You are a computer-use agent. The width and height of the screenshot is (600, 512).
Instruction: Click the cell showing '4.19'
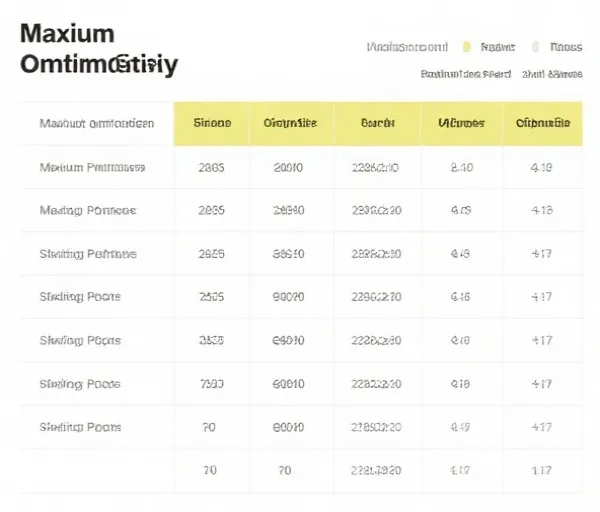tap(541, 168)
